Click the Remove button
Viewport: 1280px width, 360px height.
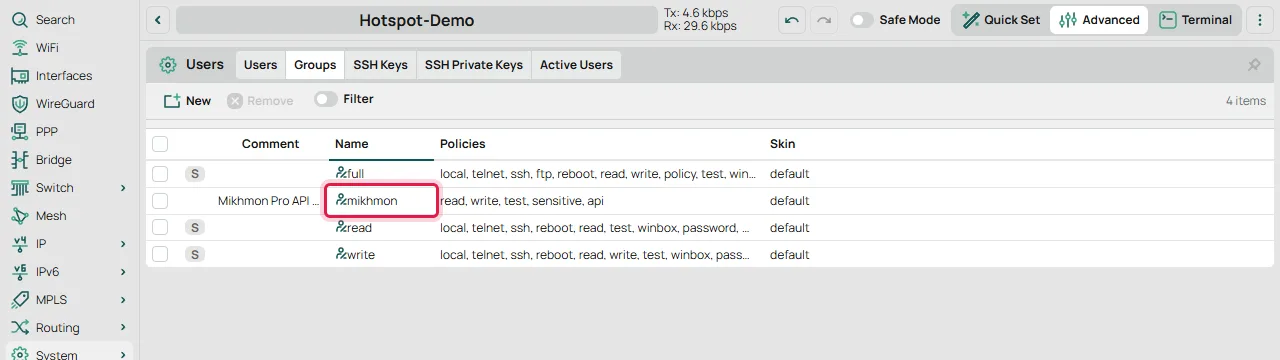point(260,100)
